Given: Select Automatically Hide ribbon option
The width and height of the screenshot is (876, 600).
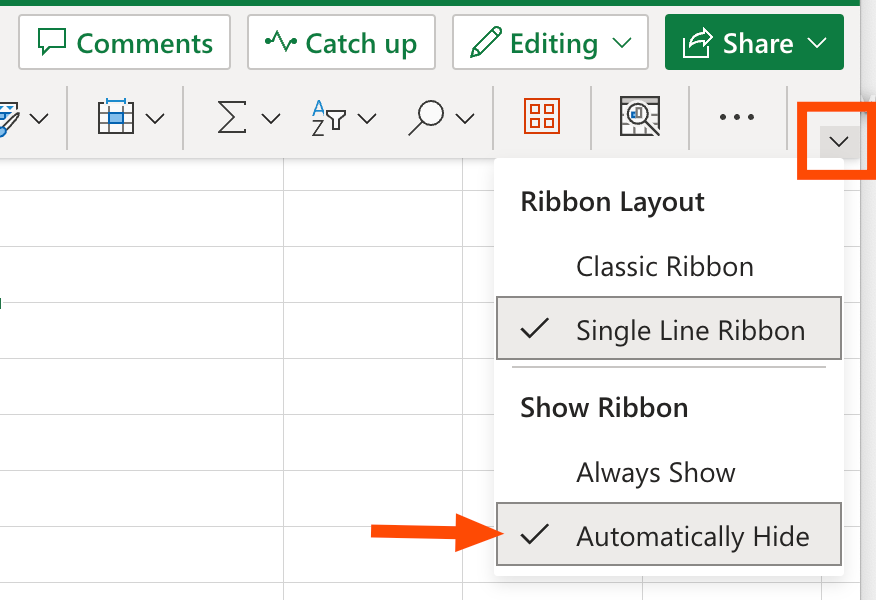Looking at the screenshot, I should (x=669, y=534).
